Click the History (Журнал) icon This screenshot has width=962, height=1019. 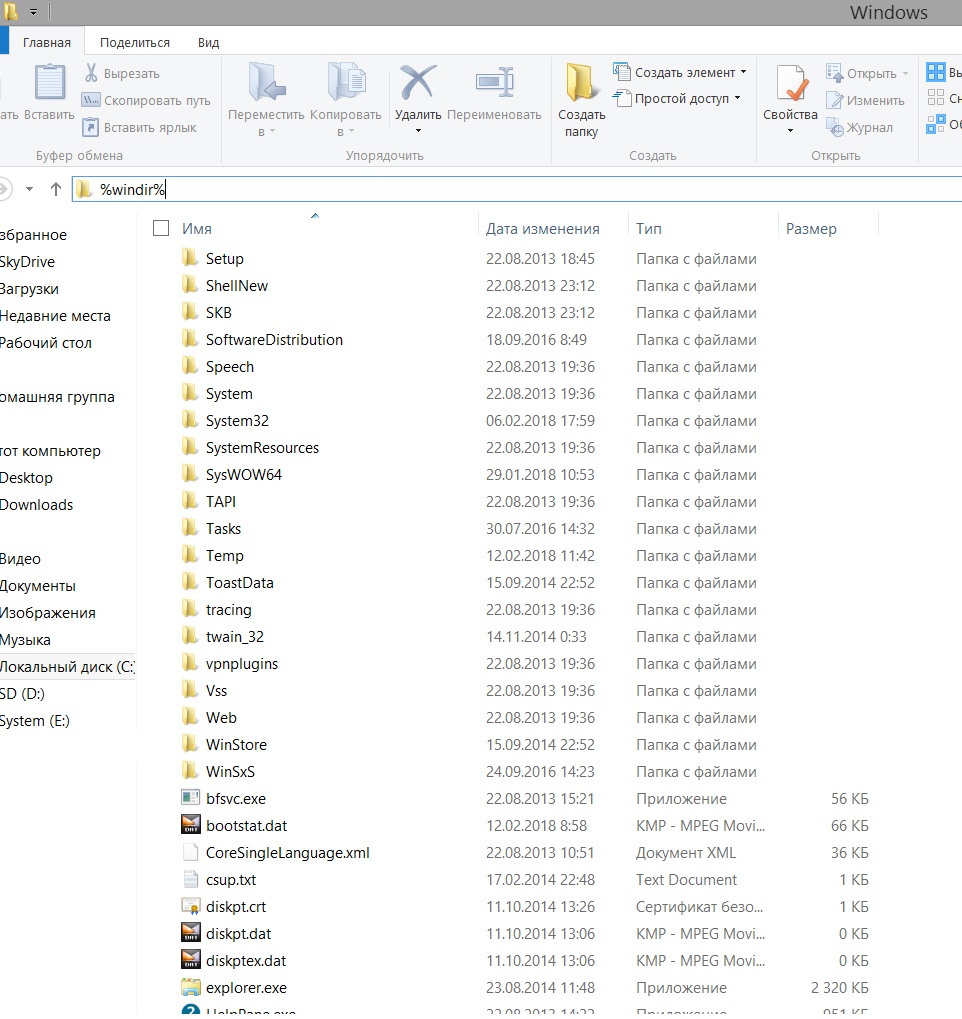834,127
